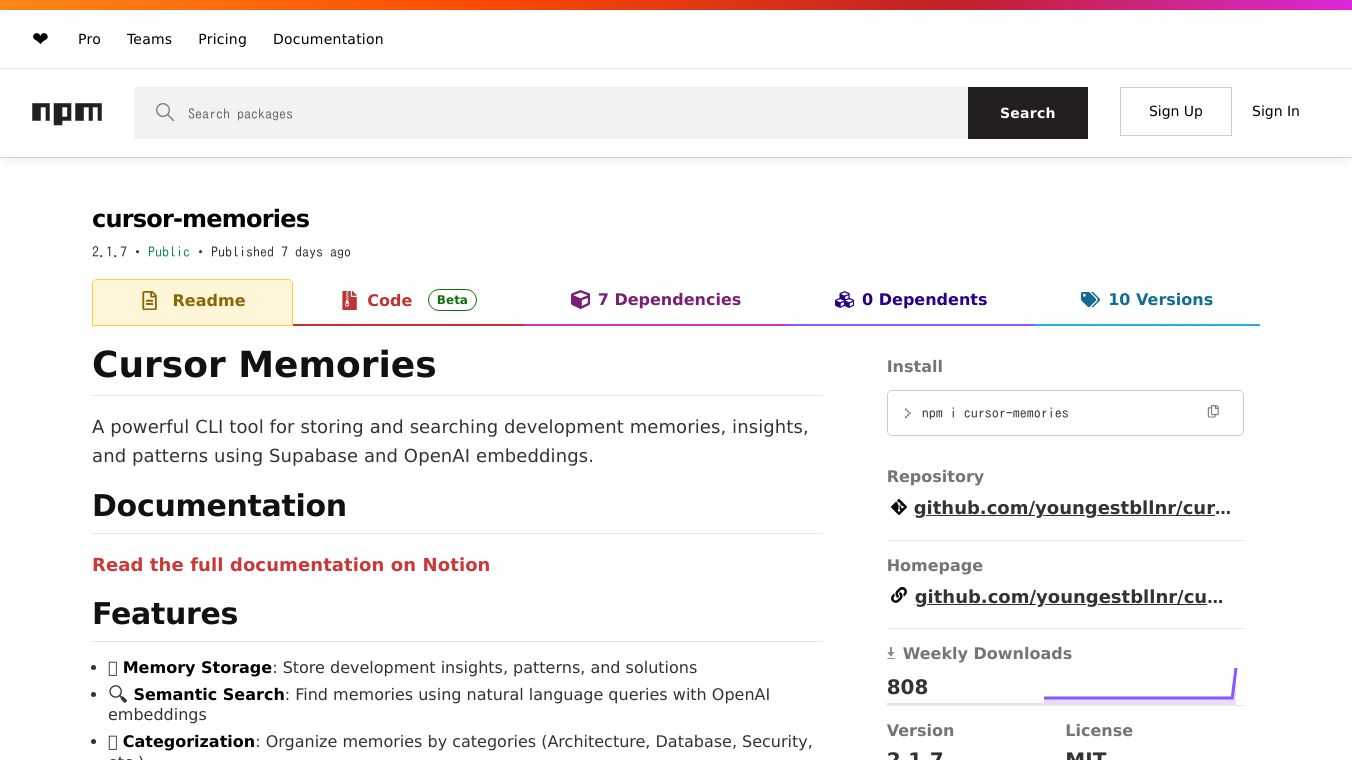
Task: Click the Public label under package name
Action: pos(169,252)
